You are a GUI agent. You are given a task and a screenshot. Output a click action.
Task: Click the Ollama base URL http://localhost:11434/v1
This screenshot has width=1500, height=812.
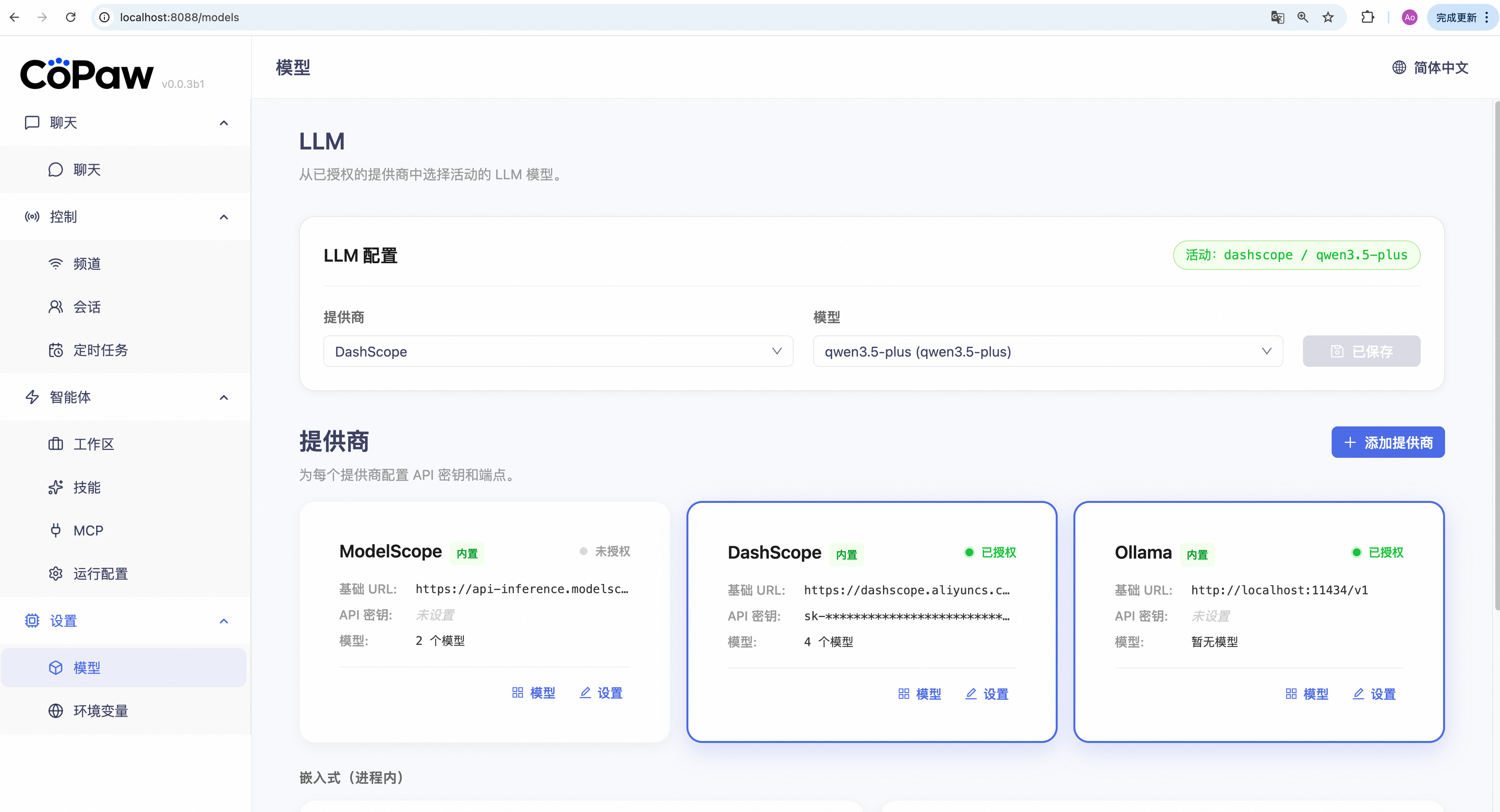[x=1279, y=590]
